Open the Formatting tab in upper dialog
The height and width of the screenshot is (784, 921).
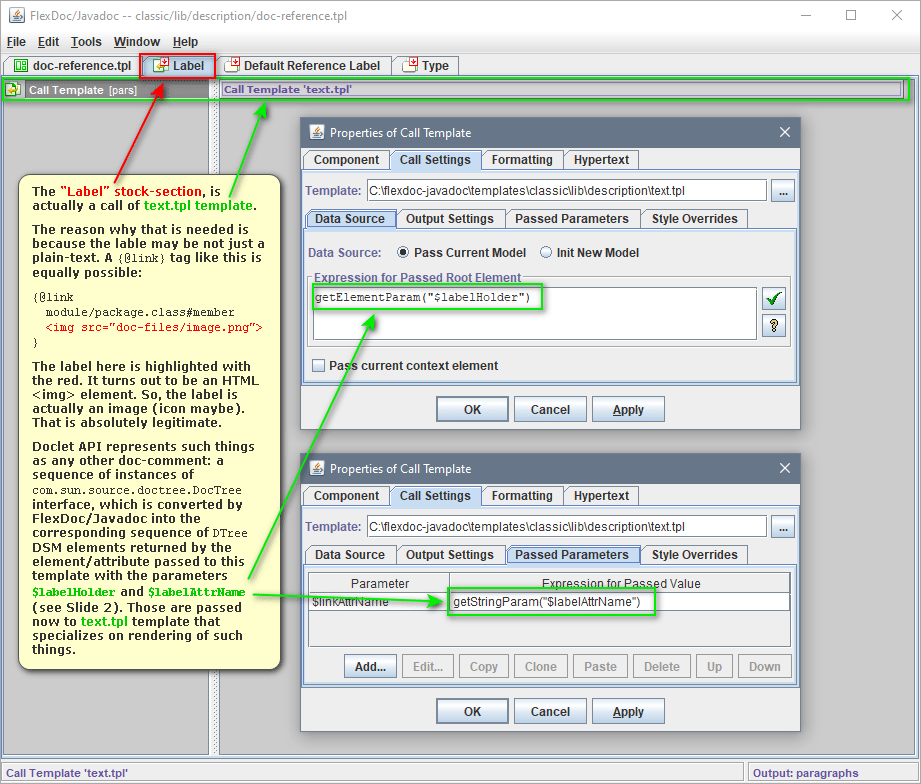pyautogui.click(x=522, y=160)
